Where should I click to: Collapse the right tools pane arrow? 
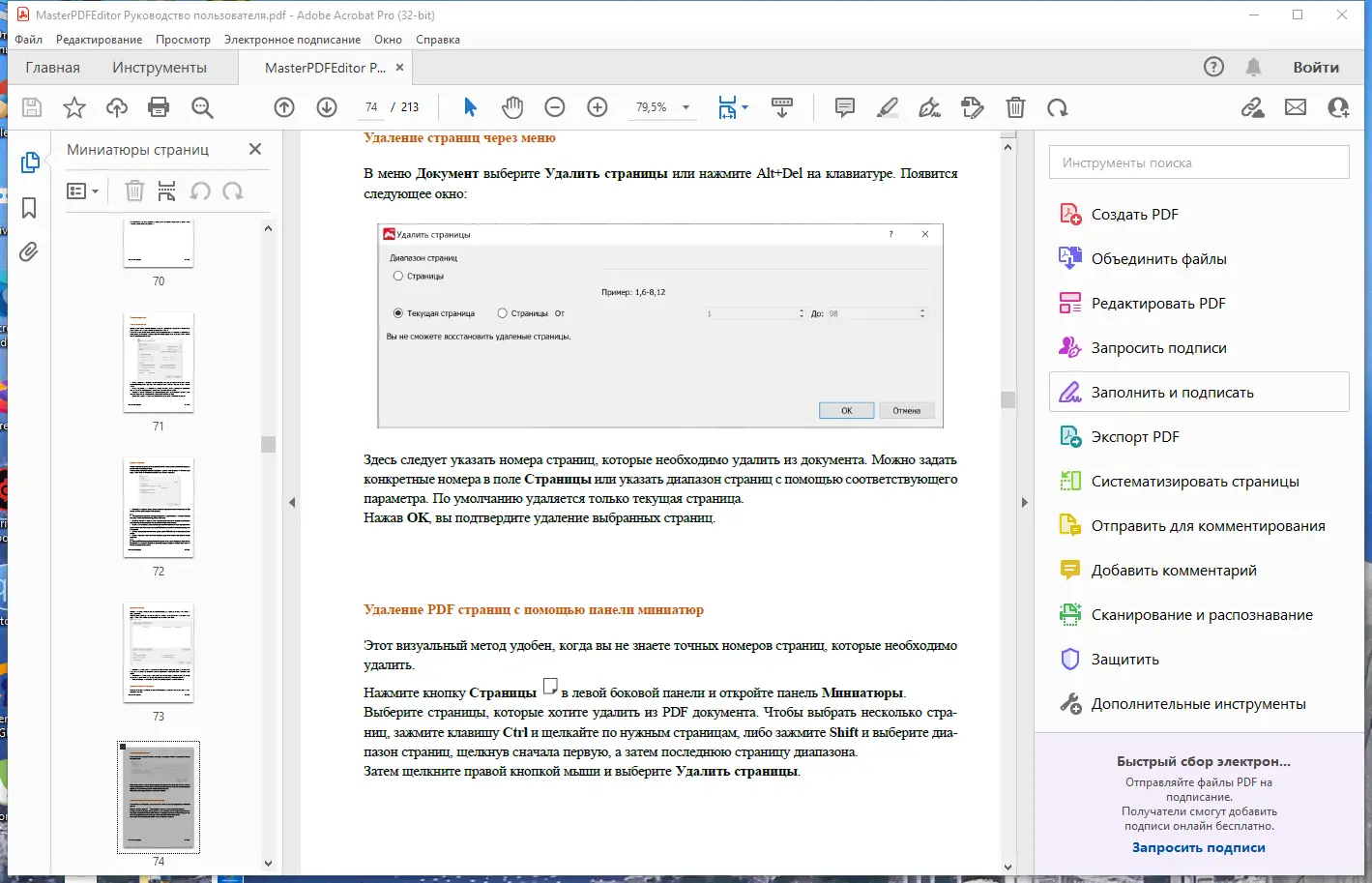(x=1025, y=502)
